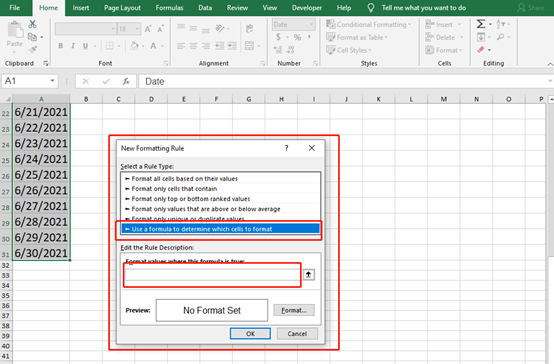This screenshot has width=554, height=364.
Task: Click the Format... button in the dialog
Action: pyautogui.click(x=294, y=310)
